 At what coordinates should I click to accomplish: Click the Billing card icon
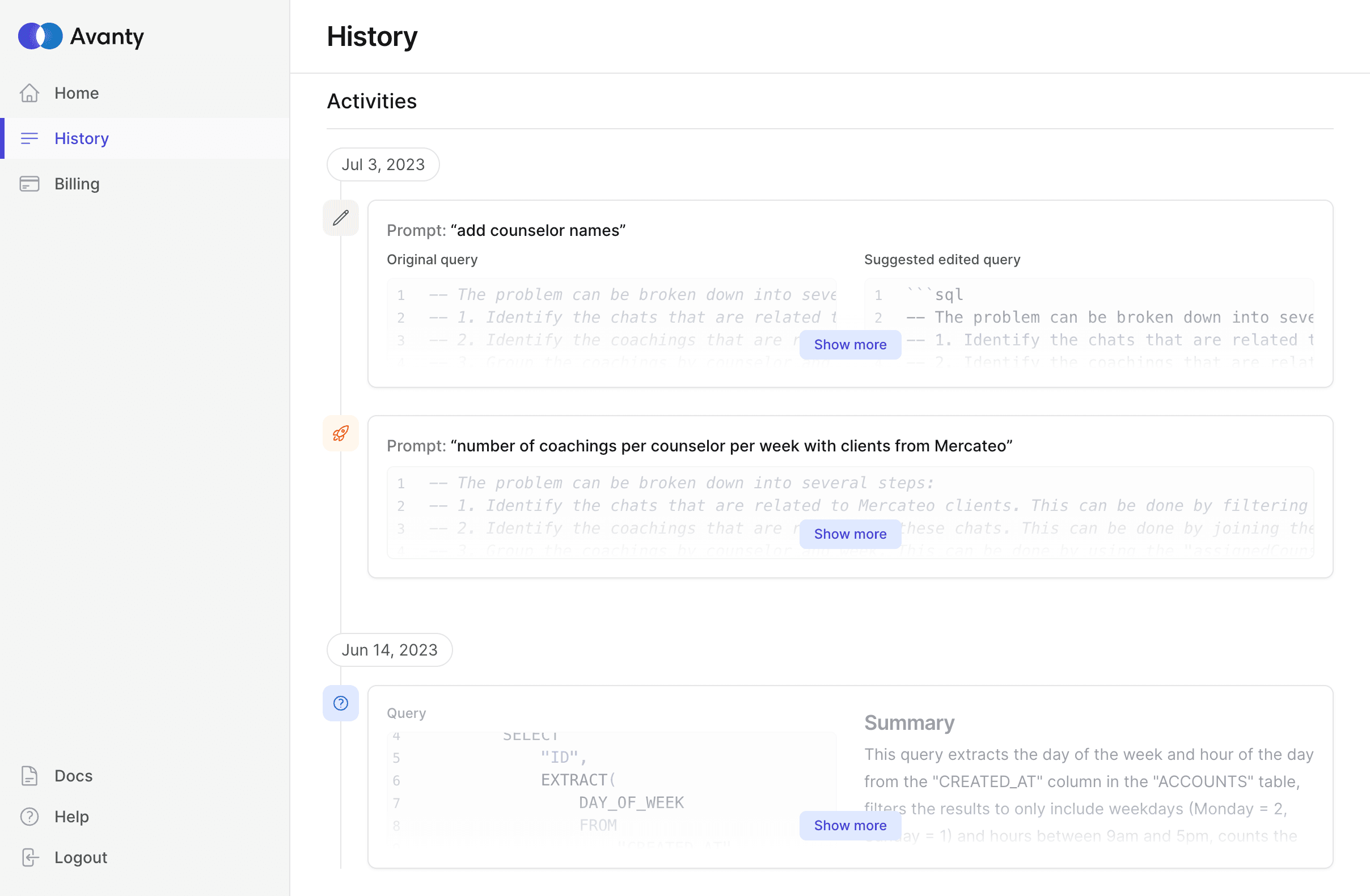29,184
